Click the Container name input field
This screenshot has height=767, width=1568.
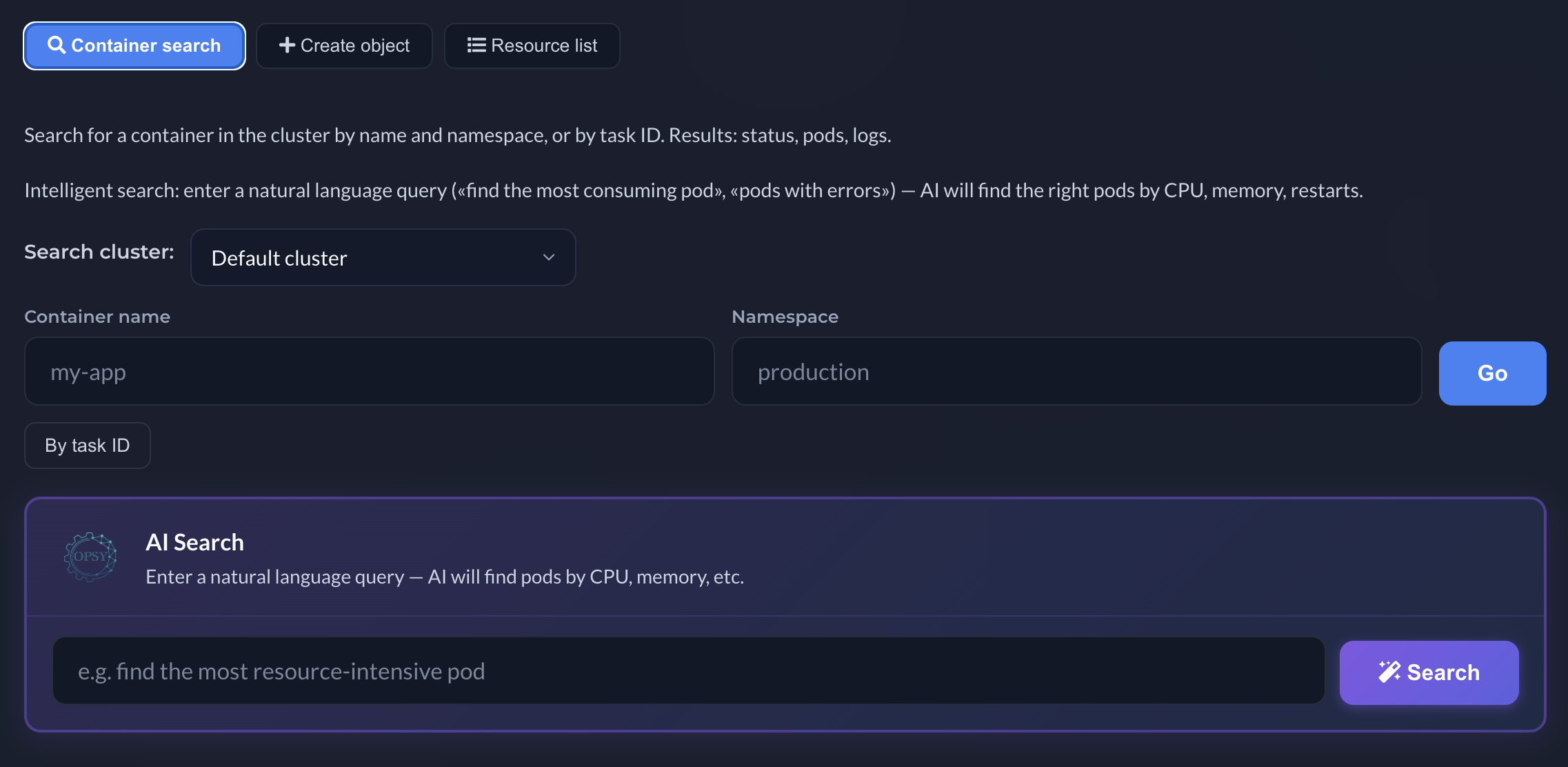(x=369, y=371)
